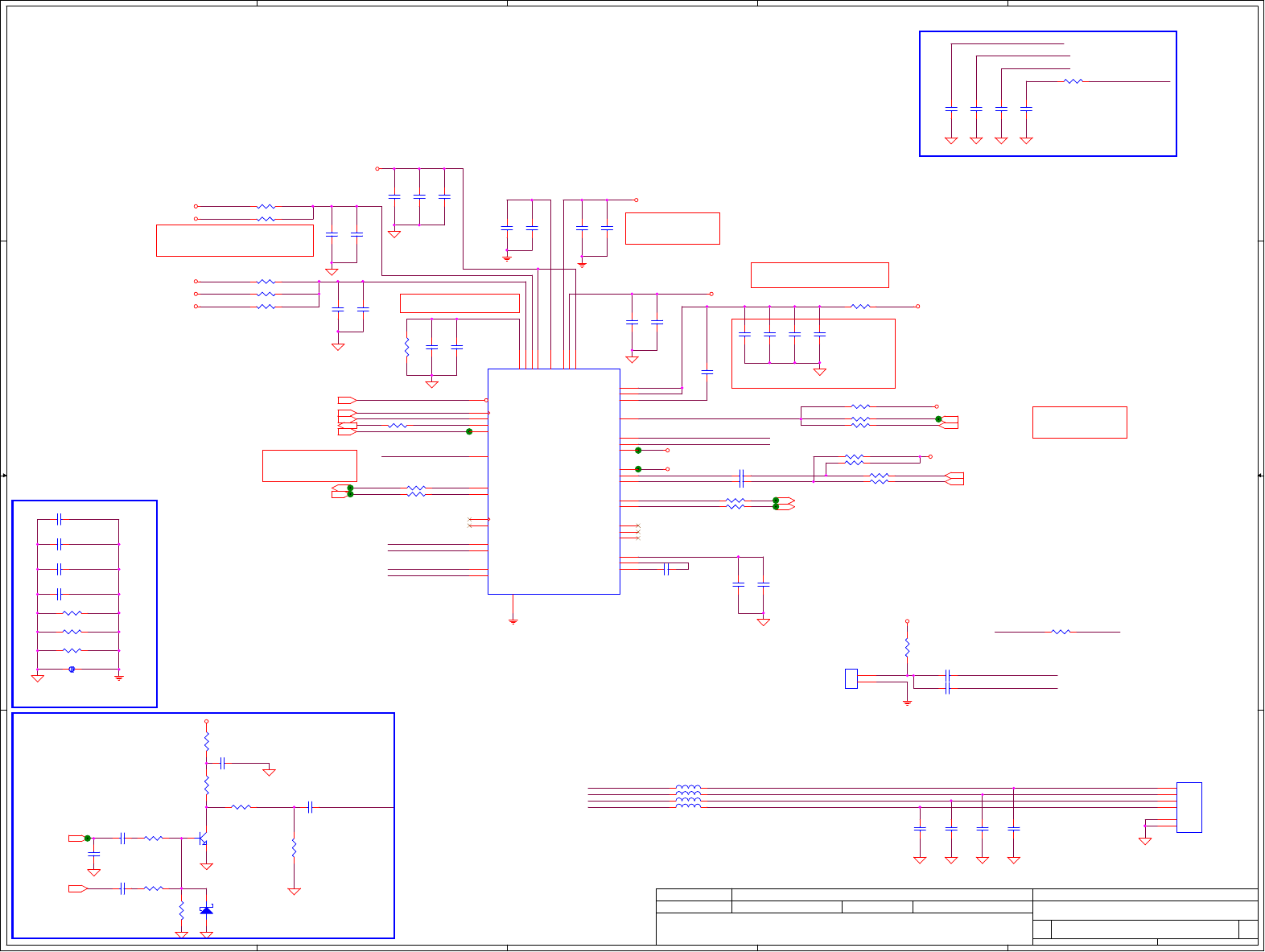
Task: Click the green test point beside the transistor input port
Action: [x=88, y=839]
